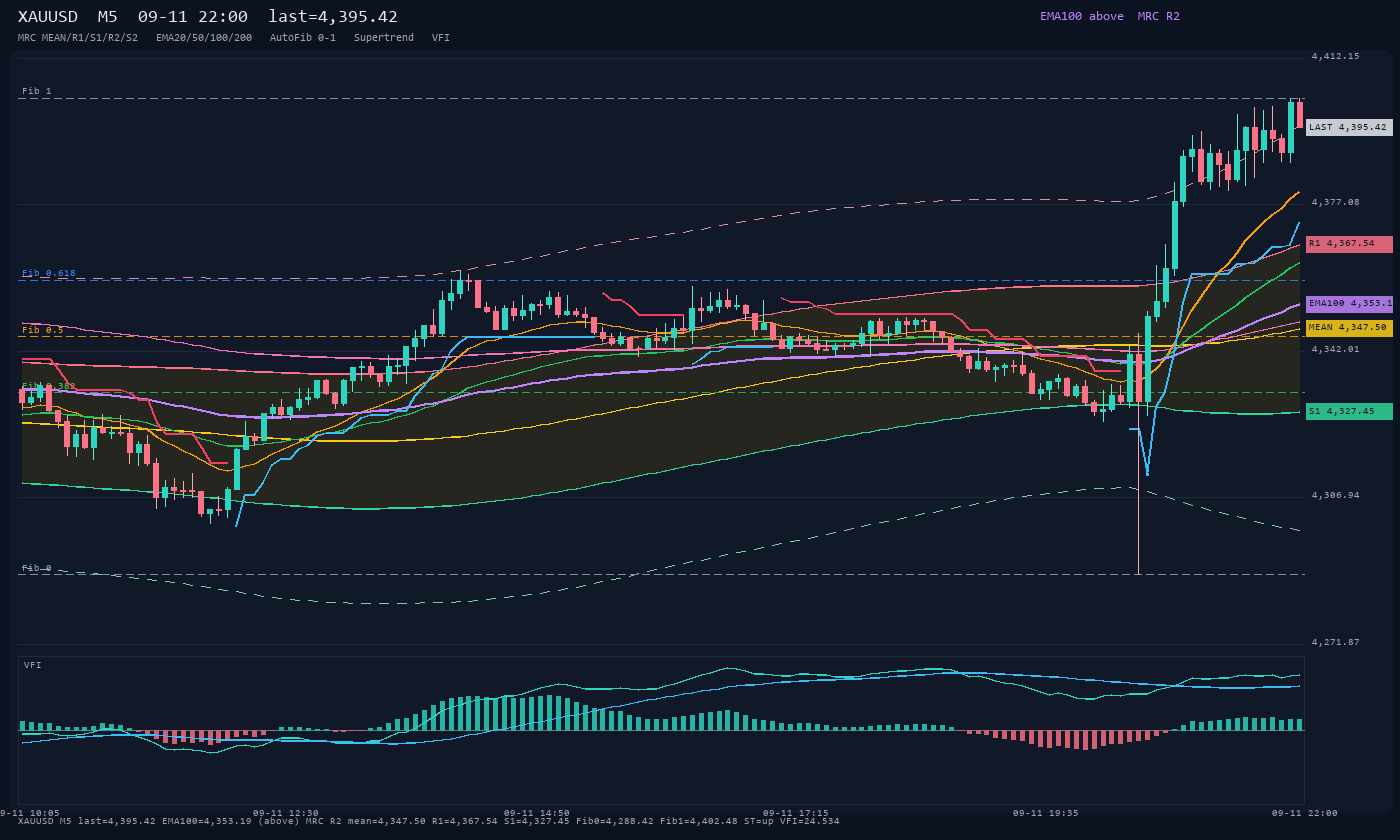The height and width of the screenshot is (840, 1400).
Task: Click the purple "MRC R2" header label
Action: pos(1158,16)
